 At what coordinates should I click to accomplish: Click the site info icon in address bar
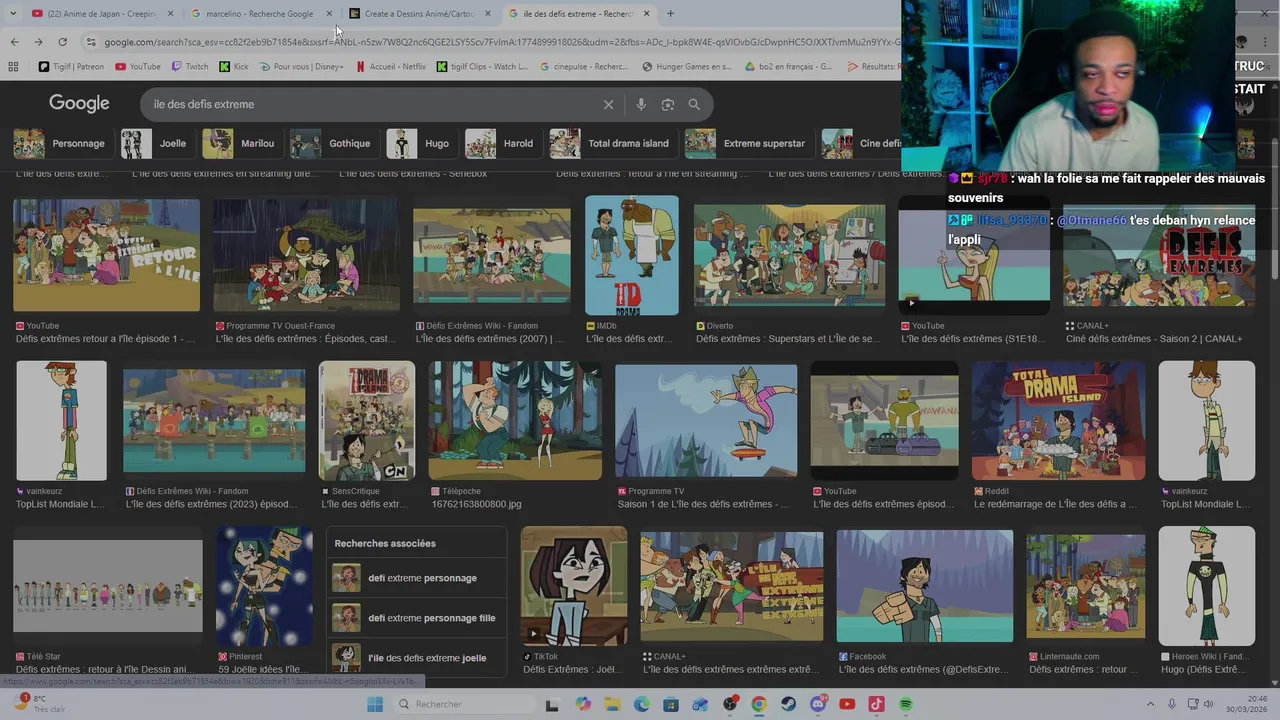point(91,42)
